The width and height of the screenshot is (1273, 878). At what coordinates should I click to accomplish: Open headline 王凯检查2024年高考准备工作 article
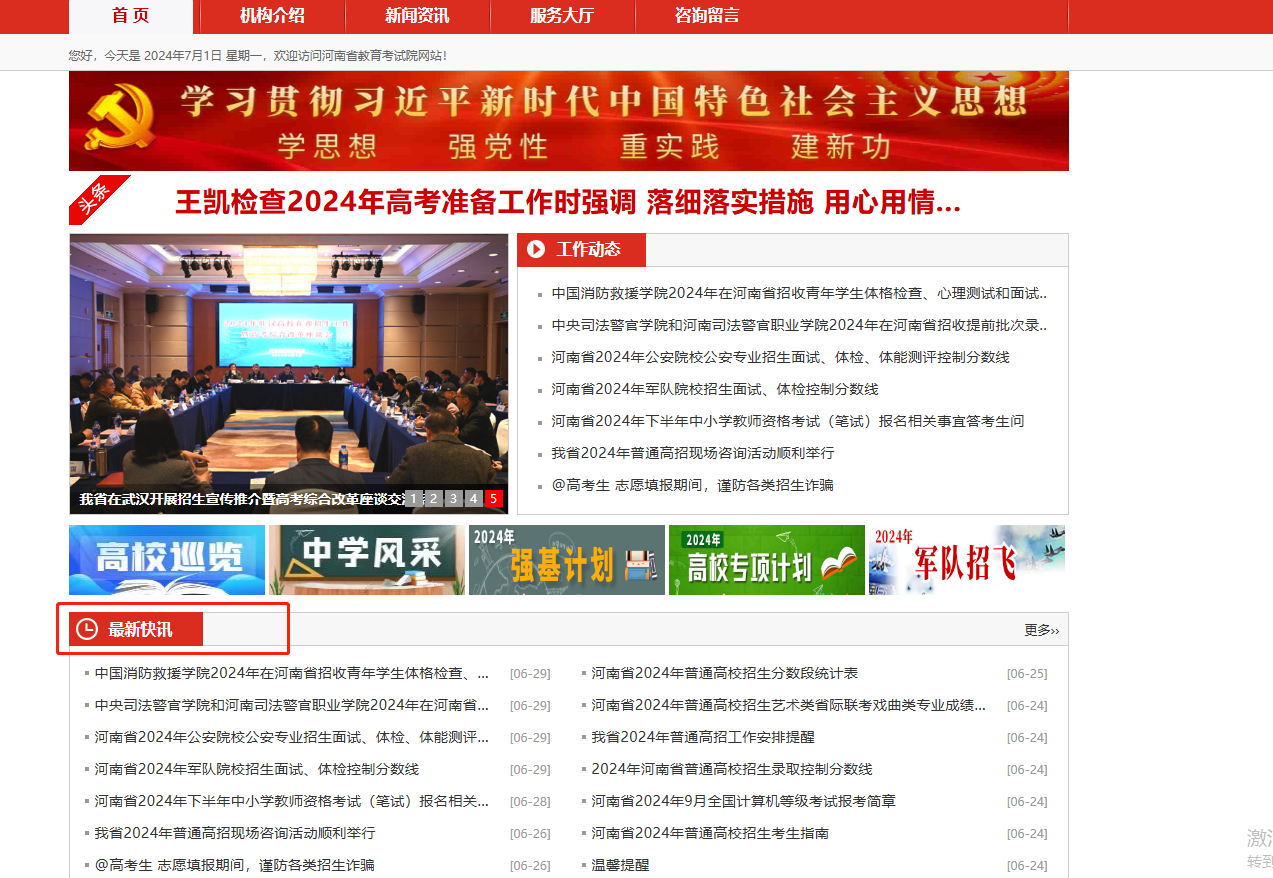point(567,203)
